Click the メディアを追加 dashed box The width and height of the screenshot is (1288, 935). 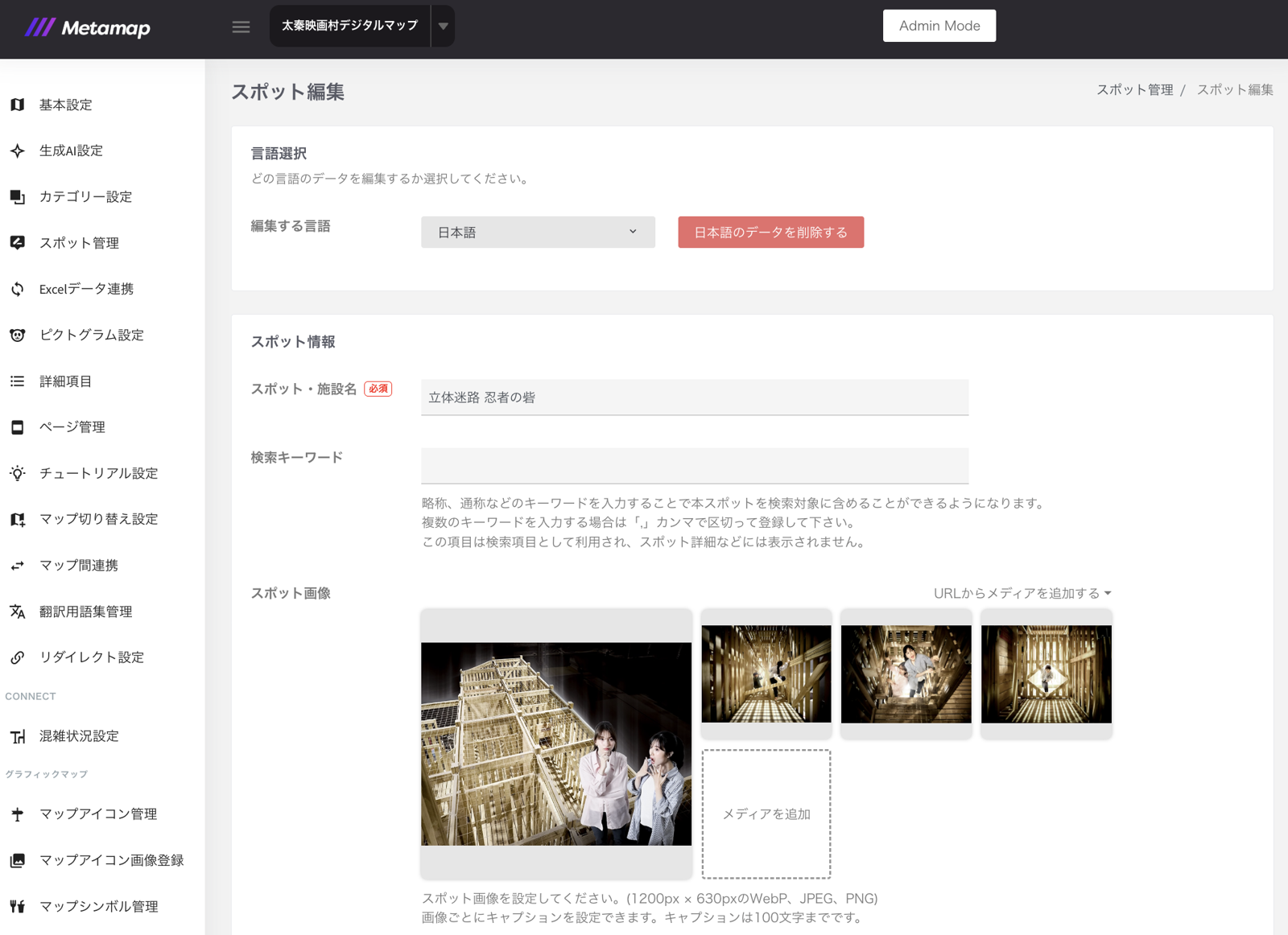click(766, 814)
